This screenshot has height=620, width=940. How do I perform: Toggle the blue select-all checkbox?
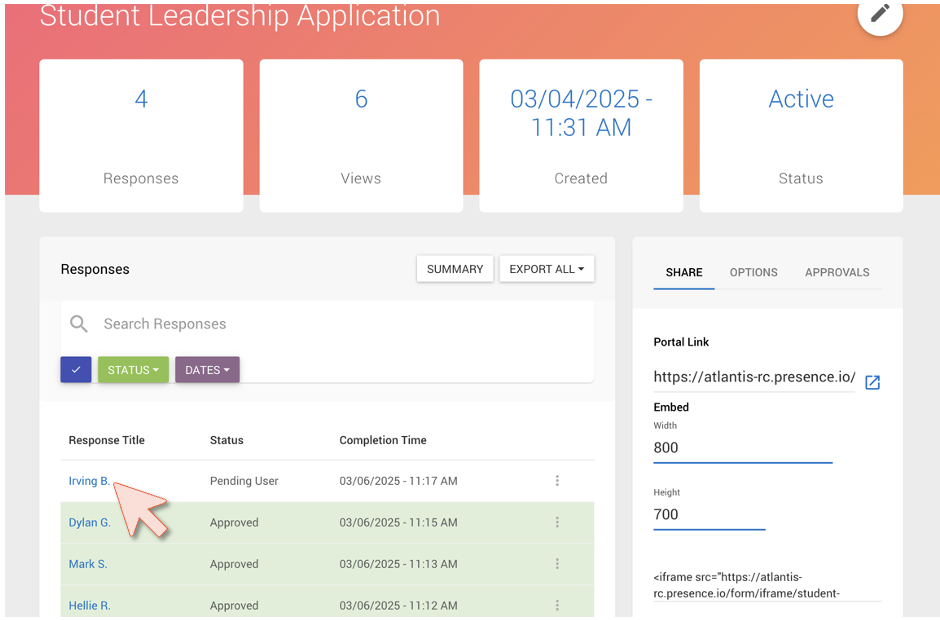[76, 369]
